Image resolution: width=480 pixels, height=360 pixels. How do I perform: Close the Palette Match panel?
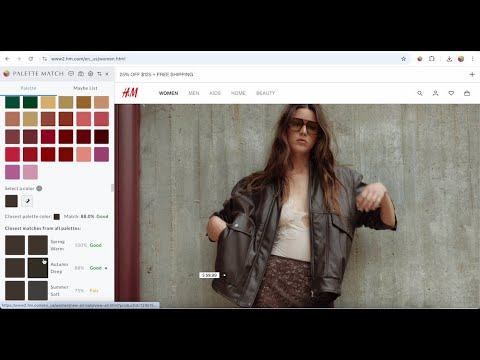point(107,74)
